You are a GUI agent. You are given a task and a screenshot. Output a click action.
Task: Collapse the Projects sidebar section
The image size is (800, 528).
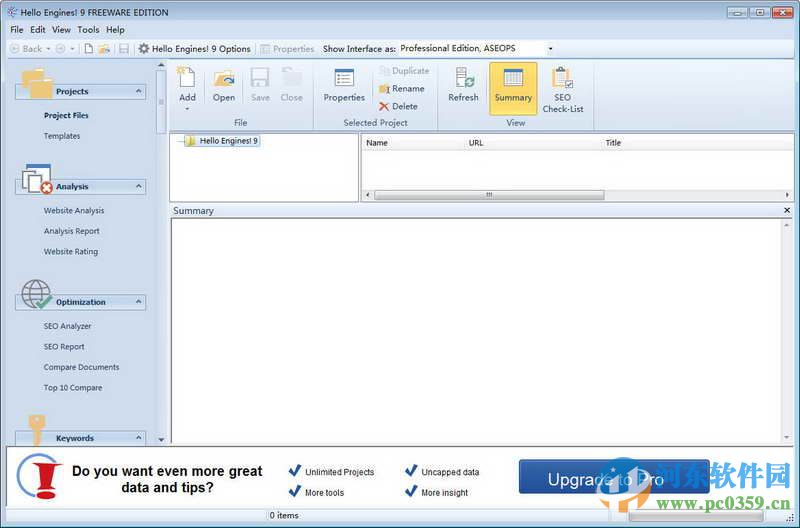(x=139, y=91)
